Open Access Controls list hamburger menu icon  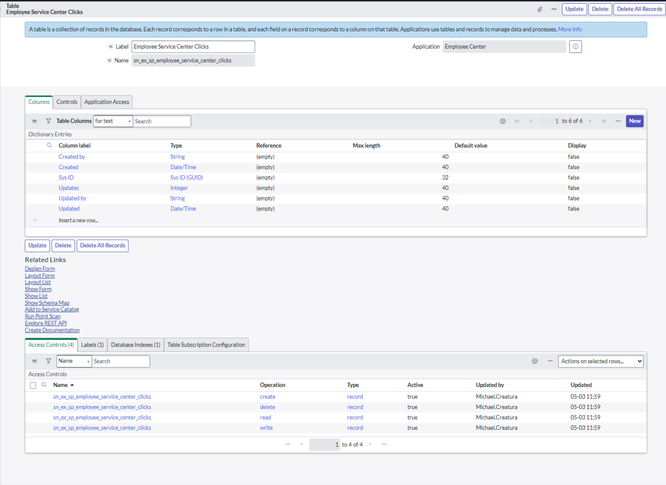[x=34, y=361]
